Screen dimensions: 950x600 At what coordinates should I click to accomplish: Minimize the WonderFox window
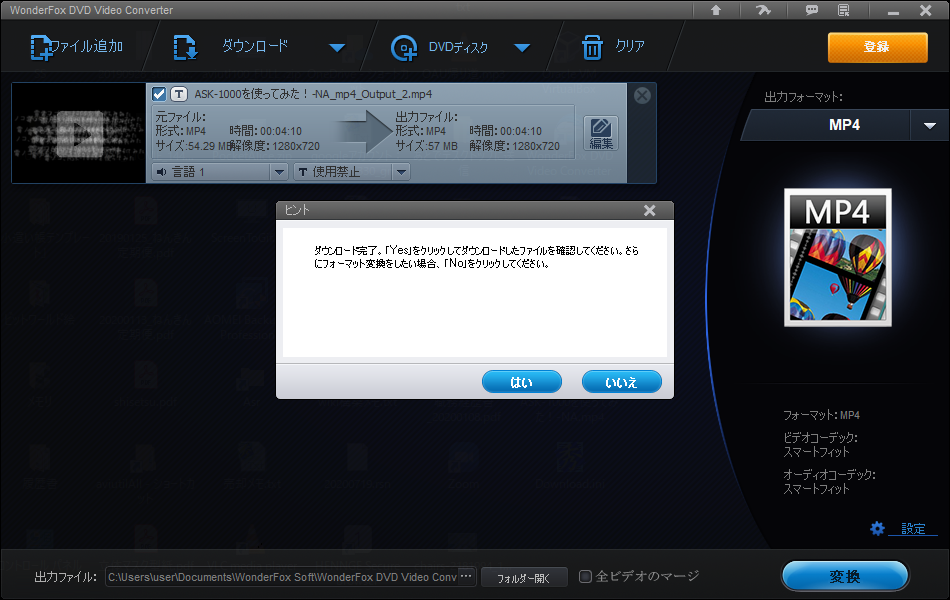894,11
